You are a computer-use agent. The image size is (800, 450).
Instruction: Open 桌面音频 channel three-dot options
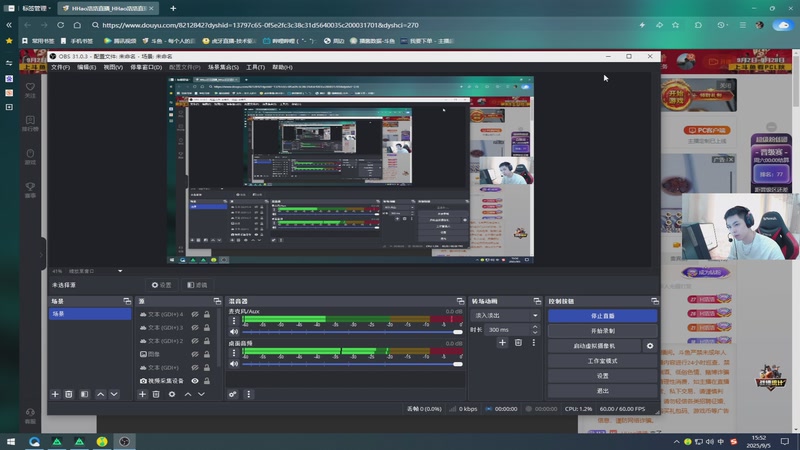[x=234, y=353]
